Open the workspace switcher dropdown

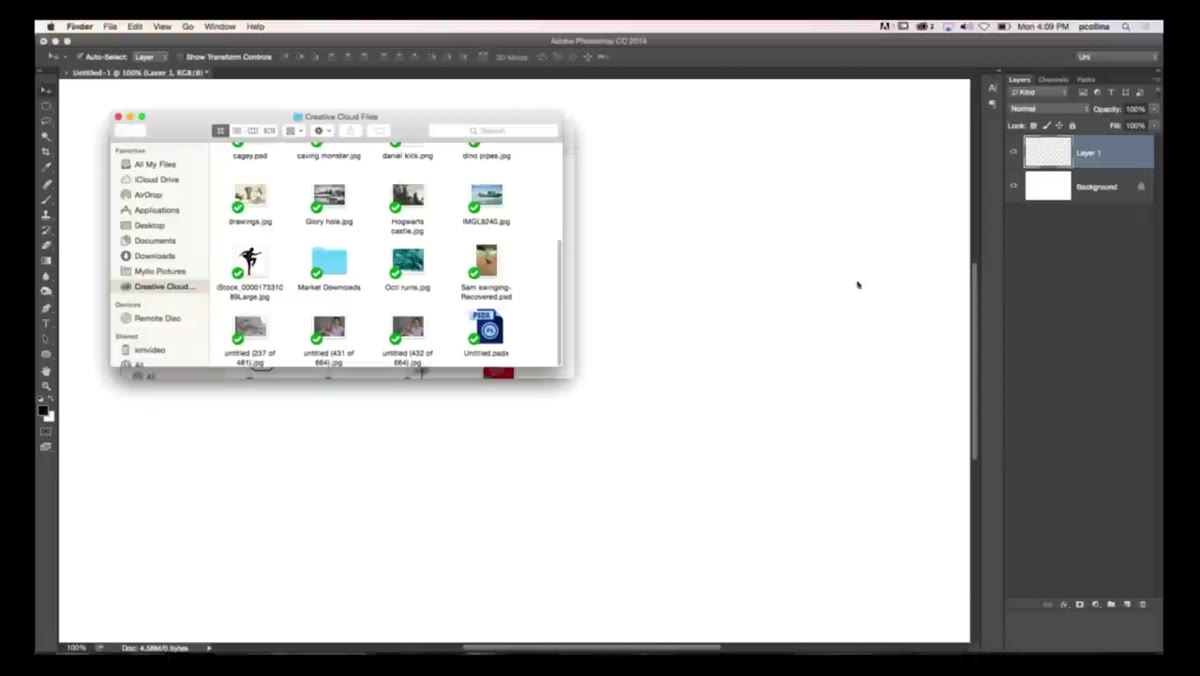click(x=1116, y=57)
